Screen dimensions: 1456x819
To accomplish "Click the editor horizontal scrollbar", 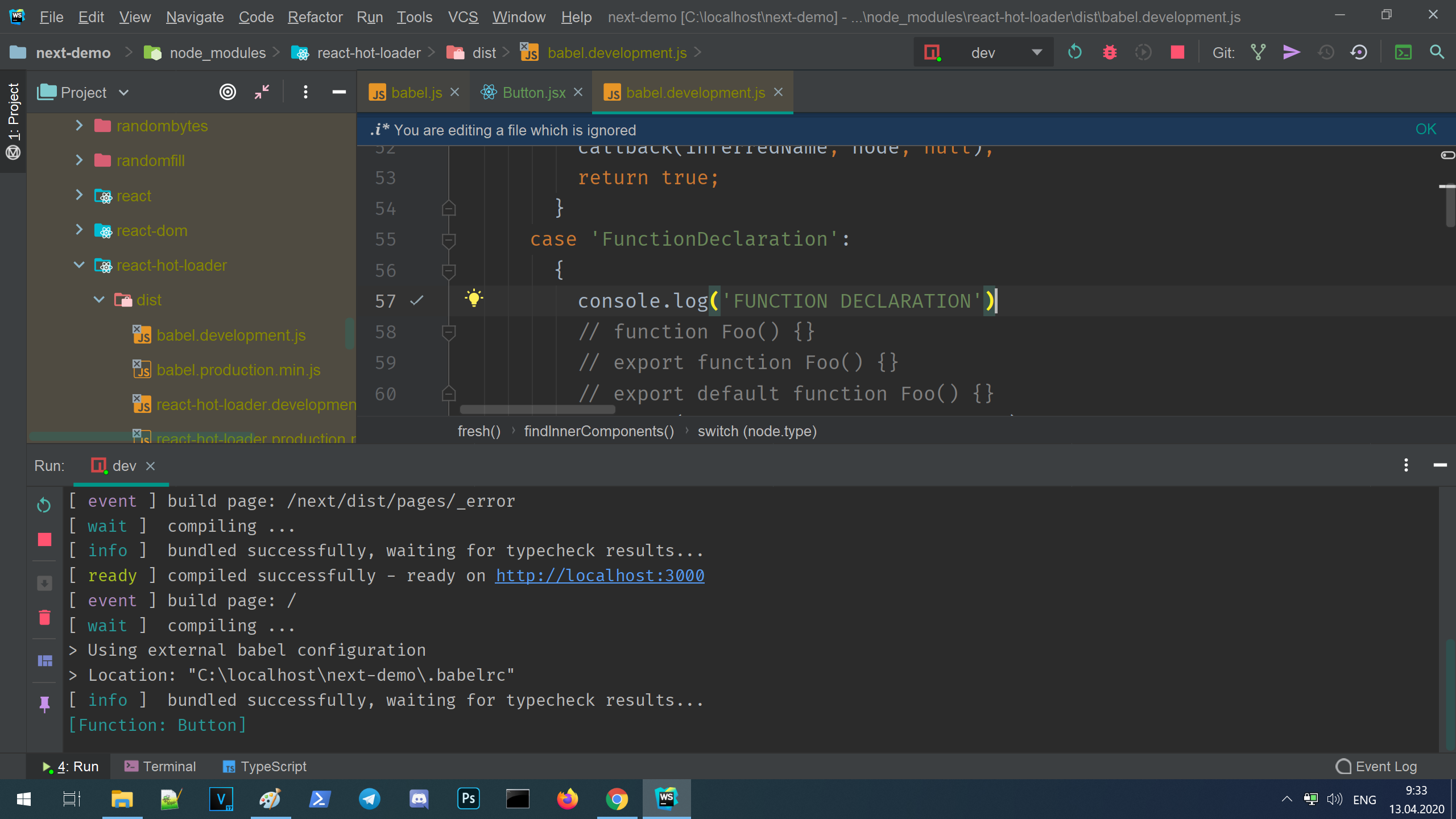I will pos(537,409).
